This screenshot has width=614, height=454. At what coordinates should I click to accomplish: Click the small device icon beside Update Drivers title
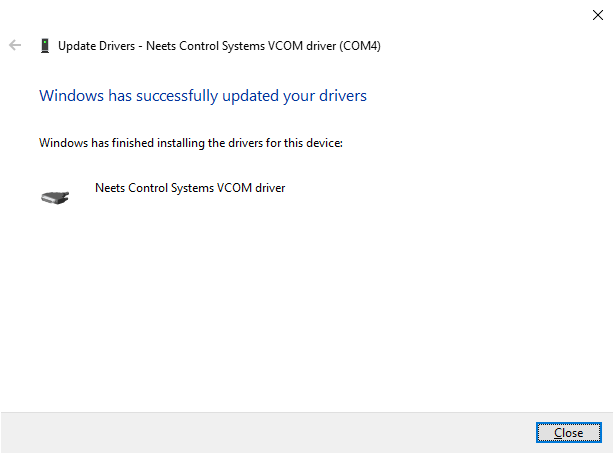tap(45, 46)
